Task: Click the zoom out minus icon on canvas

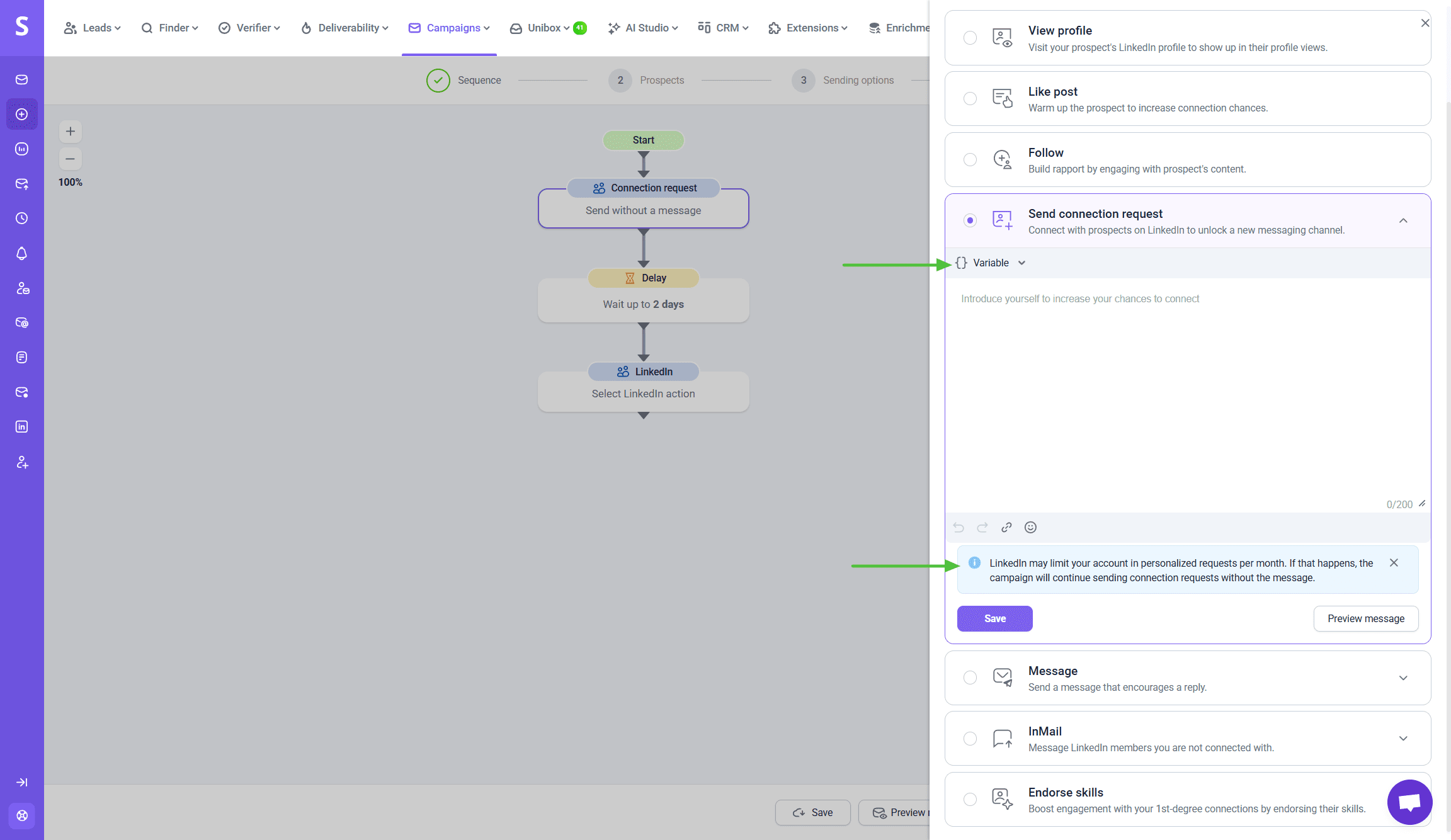Action: pyautogui.click(x=71, y=159)
